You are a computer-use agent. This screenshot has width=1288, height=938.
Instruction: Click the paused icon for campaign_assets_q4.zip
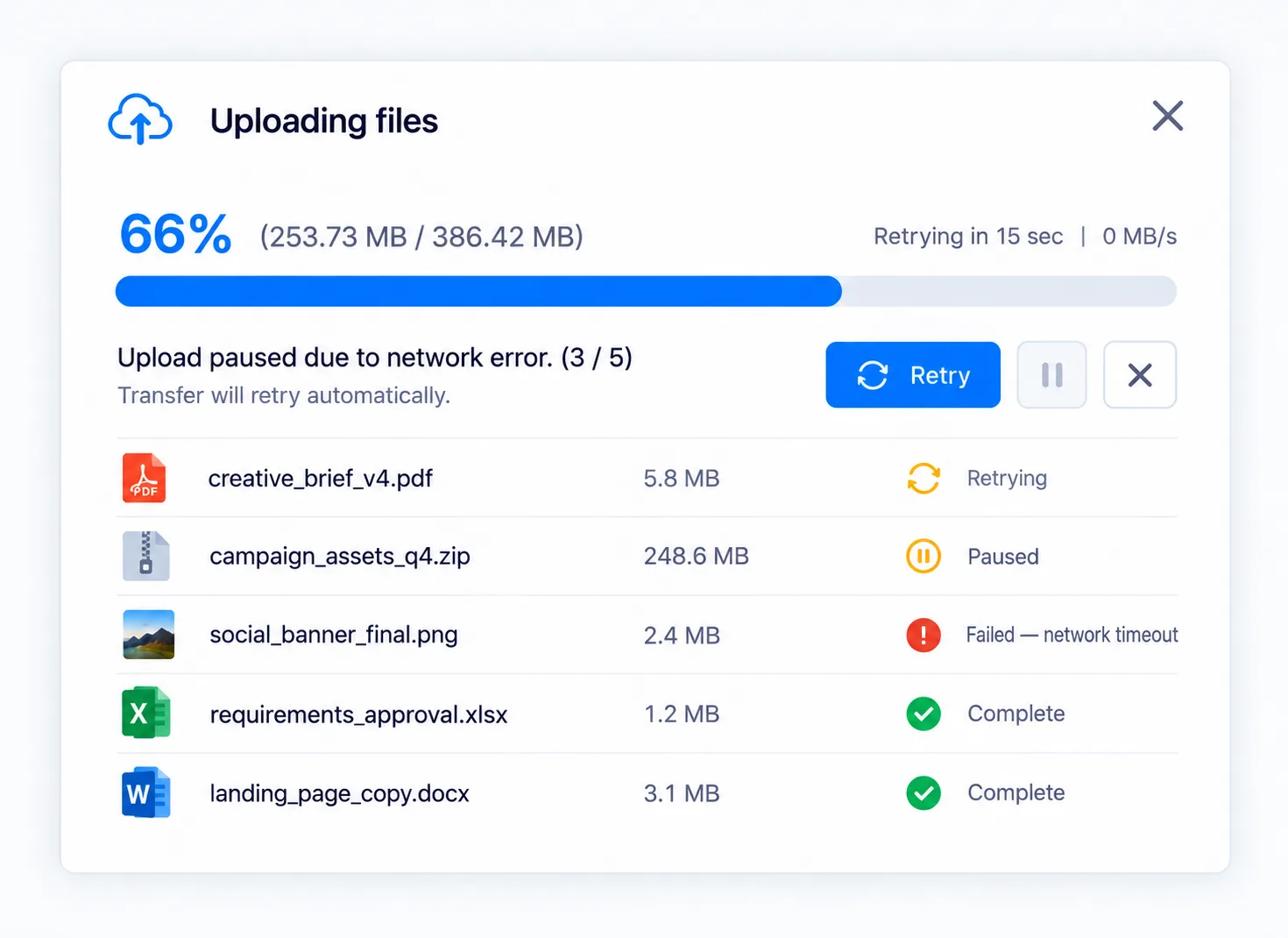click(924, 557)
